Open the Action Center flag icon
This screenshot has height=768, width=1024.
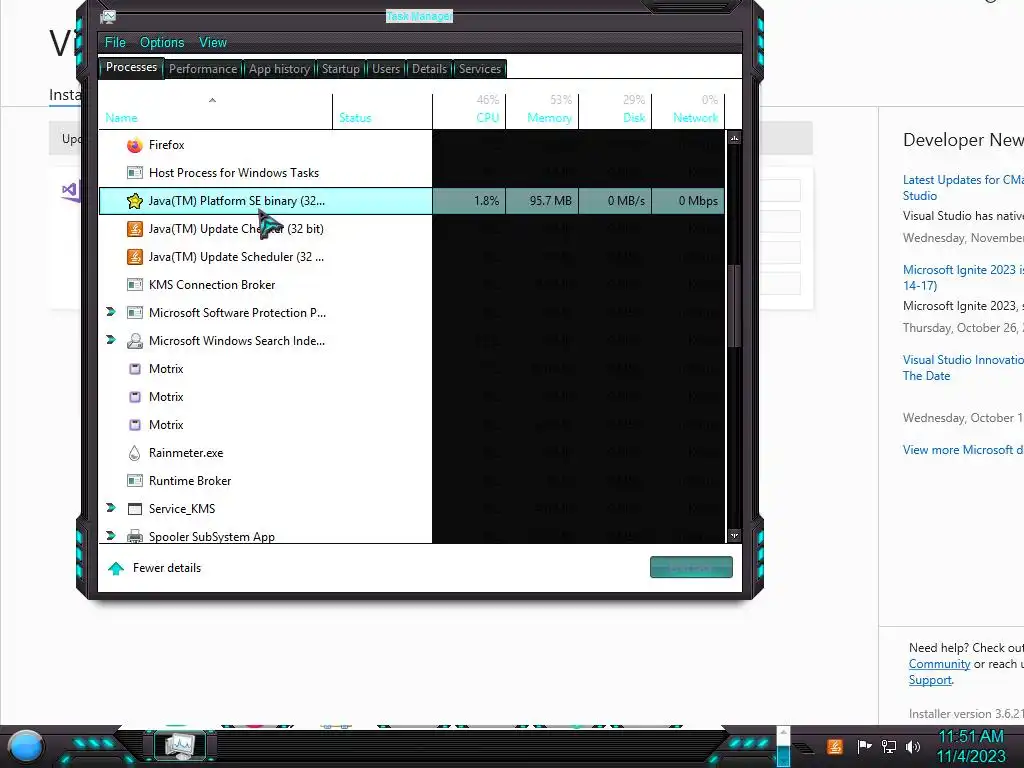pyautogui.click(x=864, y=746)
